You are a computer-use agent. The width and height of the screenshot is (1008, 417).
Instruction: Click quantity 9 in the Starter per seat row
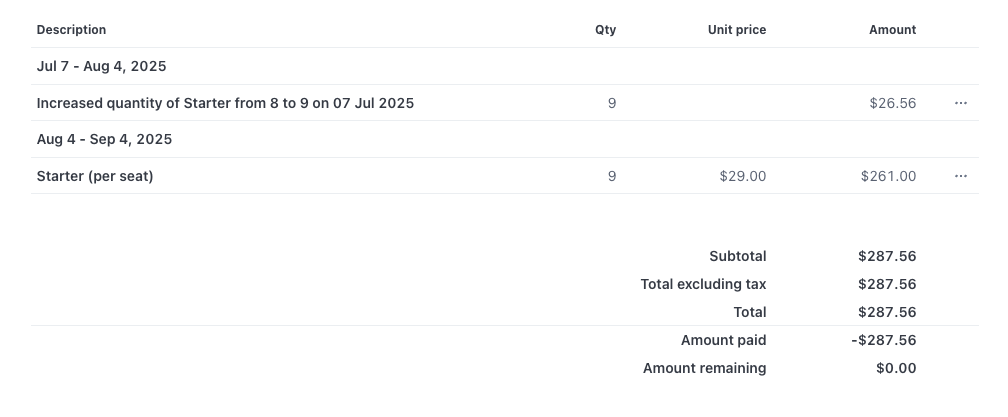[612, 176]
